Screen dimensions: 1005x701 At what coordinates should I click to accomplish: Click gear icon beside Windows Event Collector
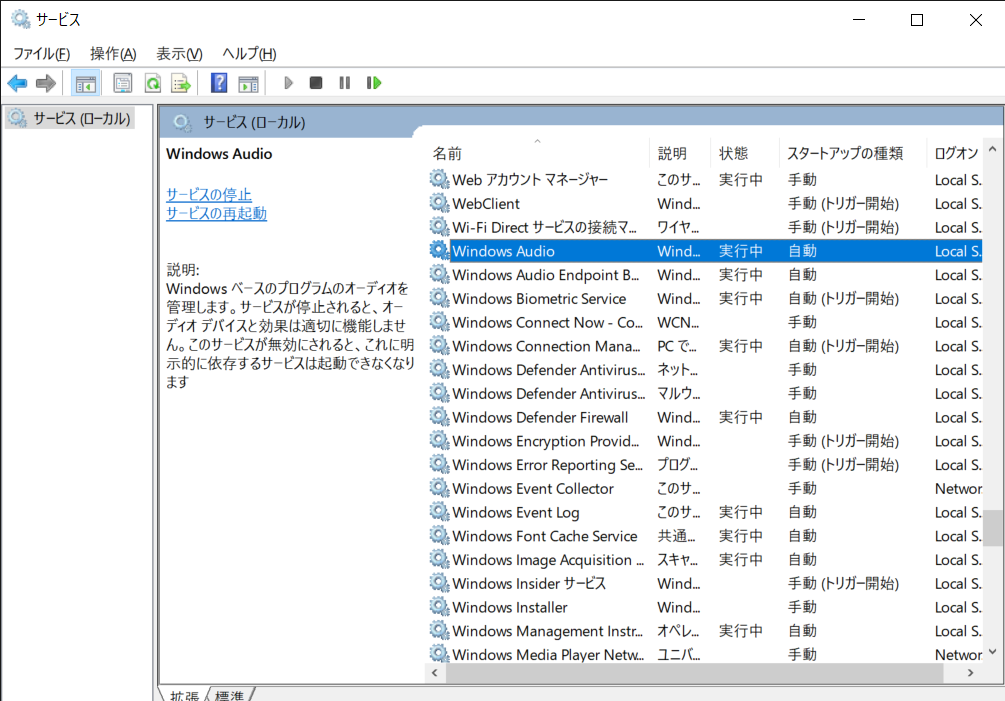439,488
